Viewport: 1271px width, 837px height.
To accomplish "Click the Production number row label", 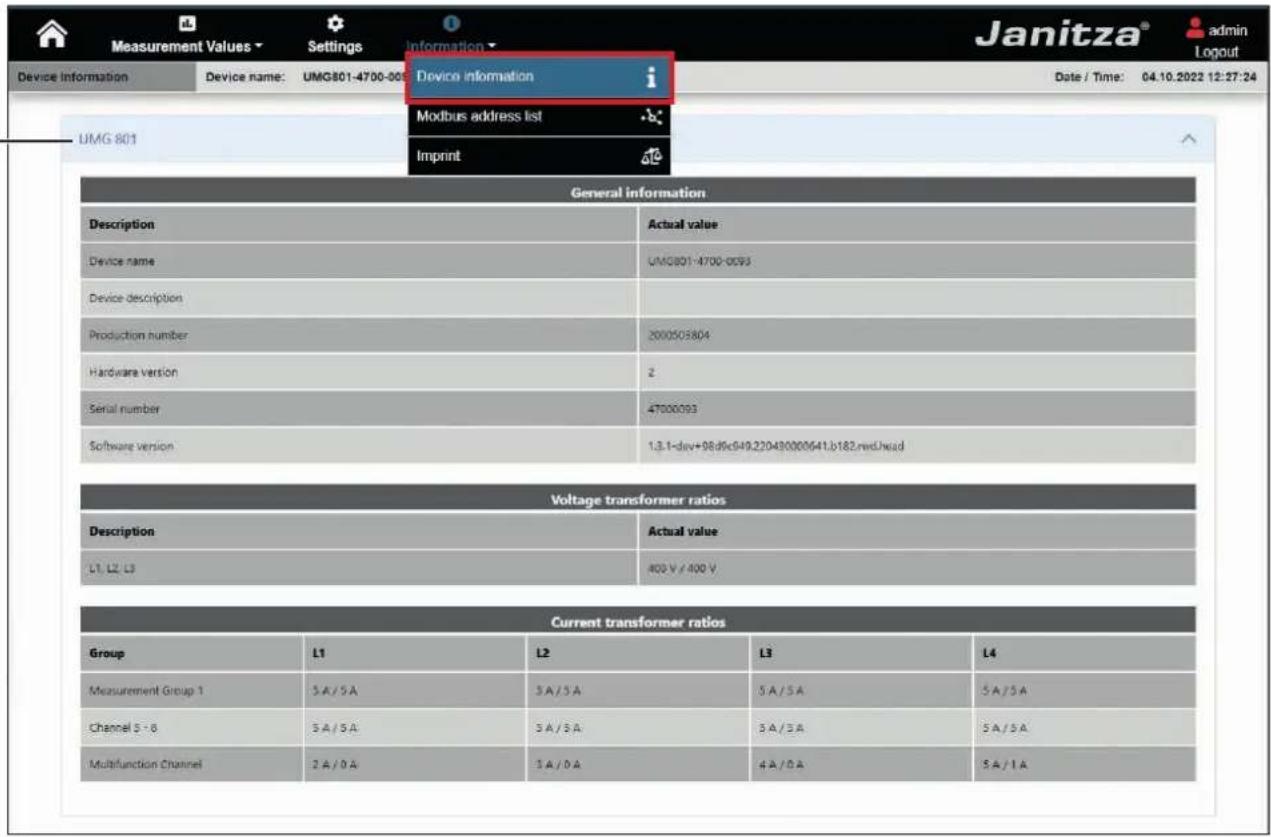I will (x=139, y=335).
